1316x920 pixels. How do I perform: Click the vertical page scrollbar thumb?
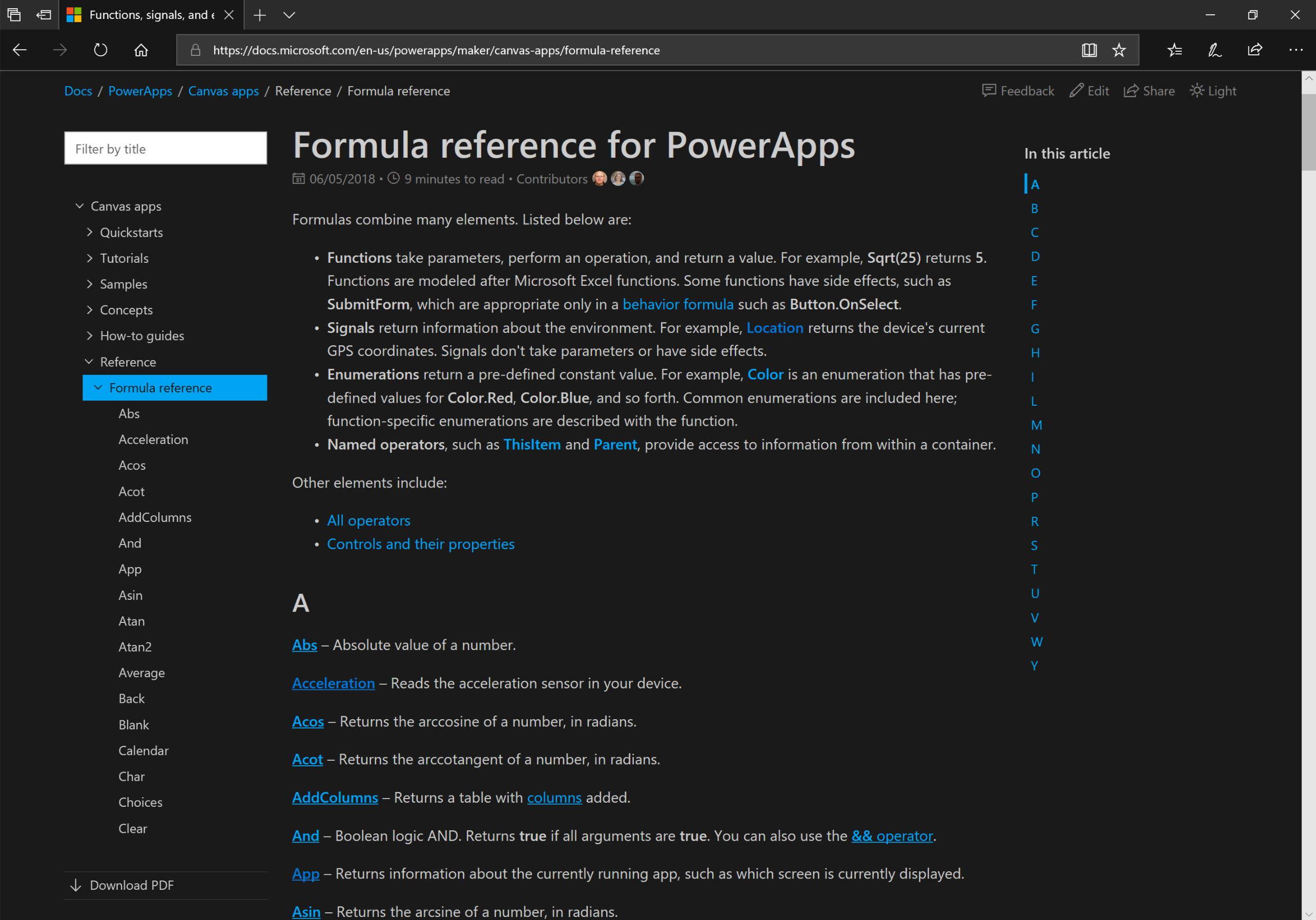[1308, 132]
